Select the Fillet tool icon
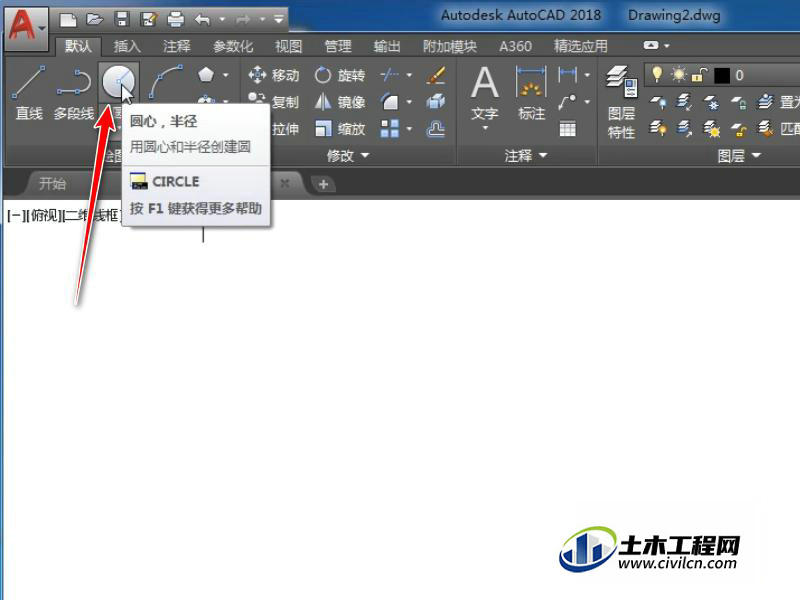The width and height of the screenshot is (800, 600). pyautogui.click(x=390, y=102)
